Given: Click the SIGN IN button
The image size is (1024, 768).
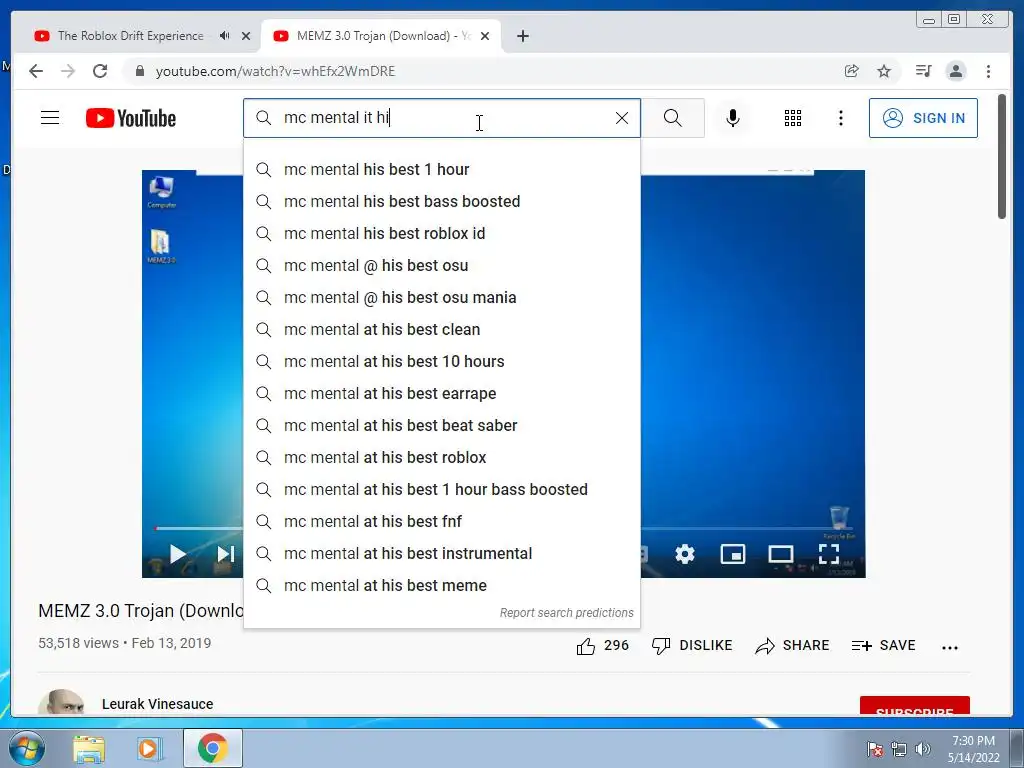Looking at the screenshot, I should [x=923, y=118].
